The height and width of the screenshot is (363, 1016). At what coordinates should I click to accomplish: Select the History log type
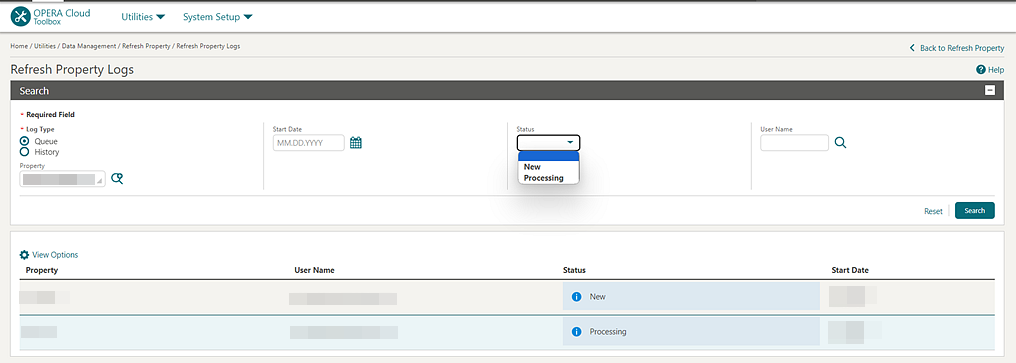pos(25,152)
